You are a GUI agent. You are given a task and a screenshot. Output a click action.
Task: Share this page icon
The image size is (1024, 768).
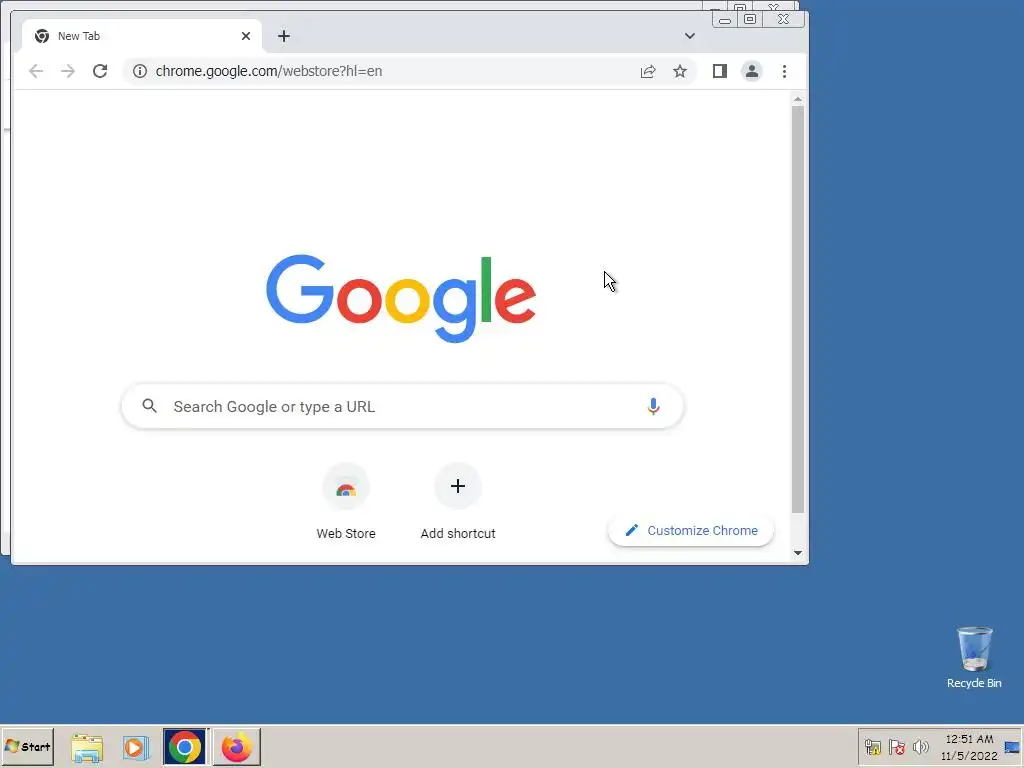click(x=648, y=71)
